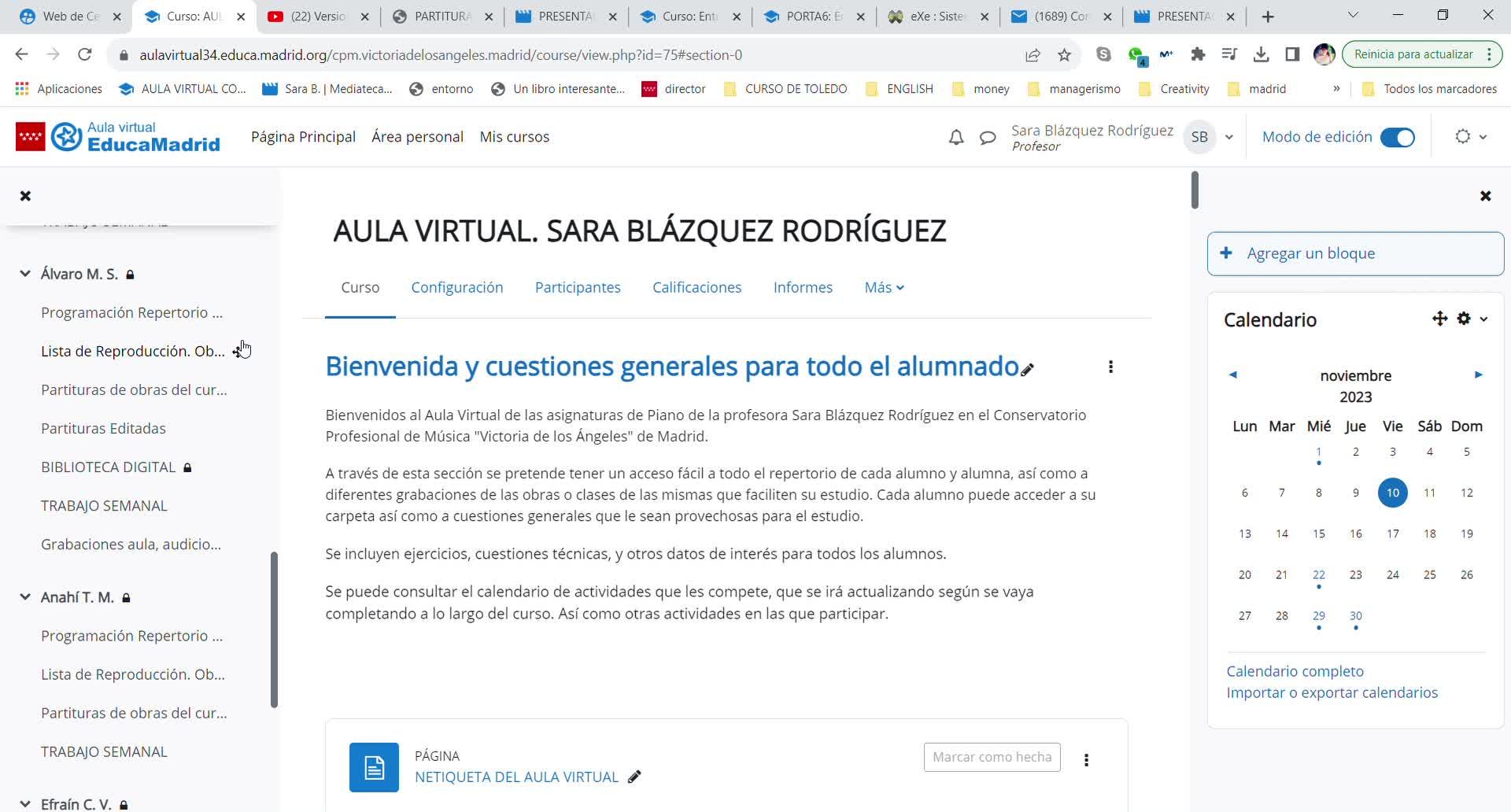The height and width of the screenshot is (812, 1511).
Task: Move the Calendario block with cross arrows
Action: (1439, 319)
